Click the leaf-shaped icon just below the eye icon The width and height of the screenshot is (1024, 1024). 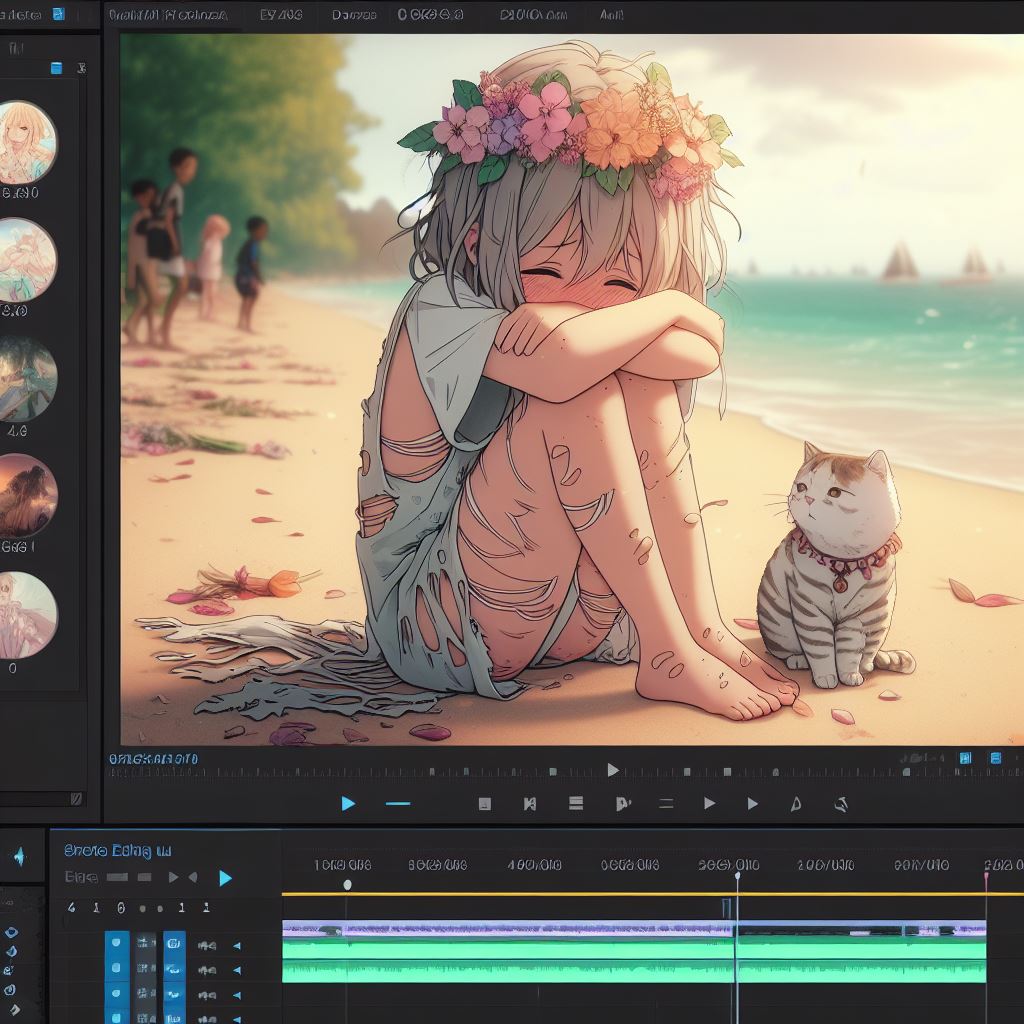coord(11,952)
